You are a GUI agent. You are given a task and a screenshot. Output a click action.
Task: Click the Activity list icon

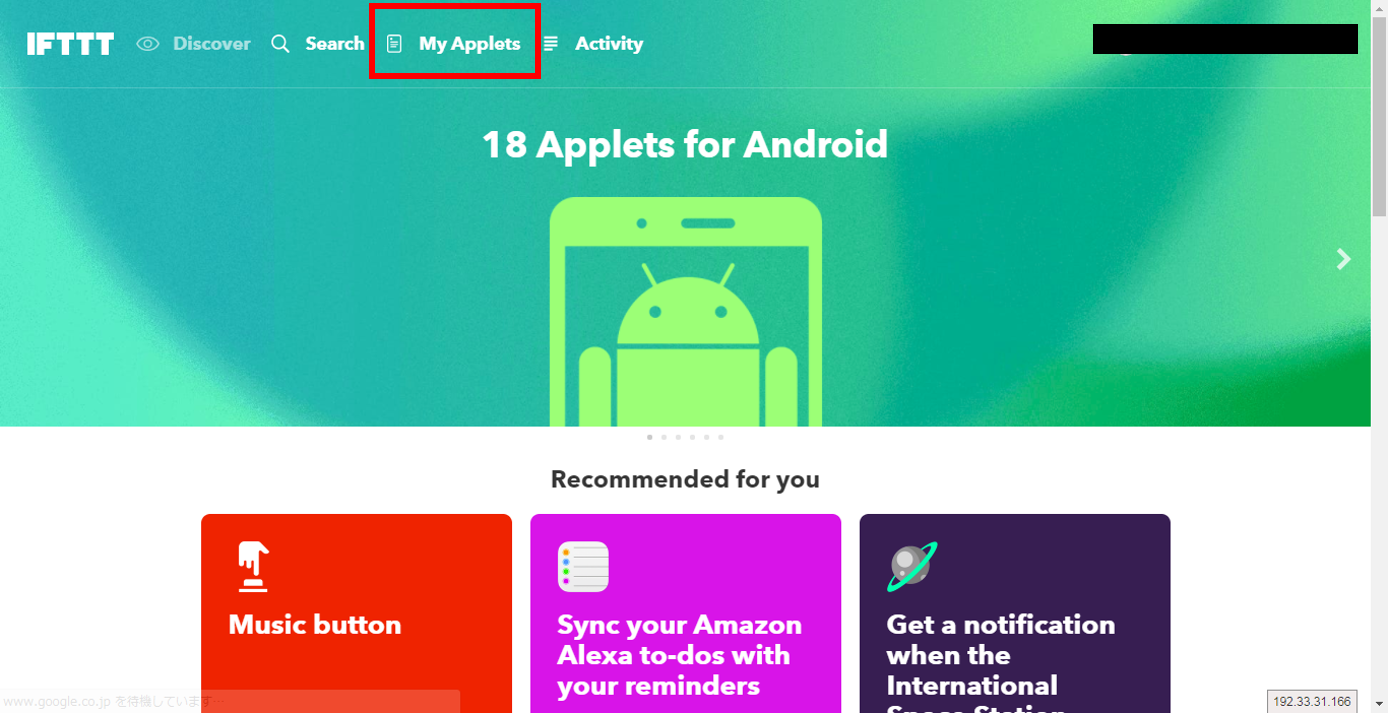point(551,44)
